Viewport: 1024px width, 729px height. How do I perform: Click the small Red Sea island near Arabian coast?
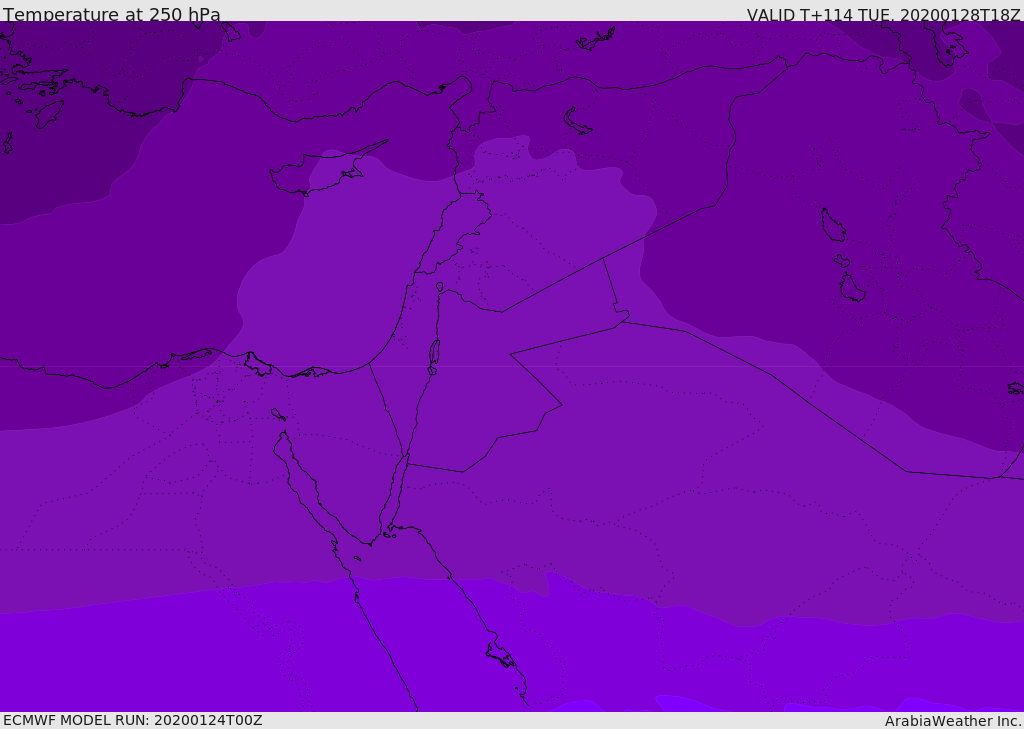(x=502, y=655)
